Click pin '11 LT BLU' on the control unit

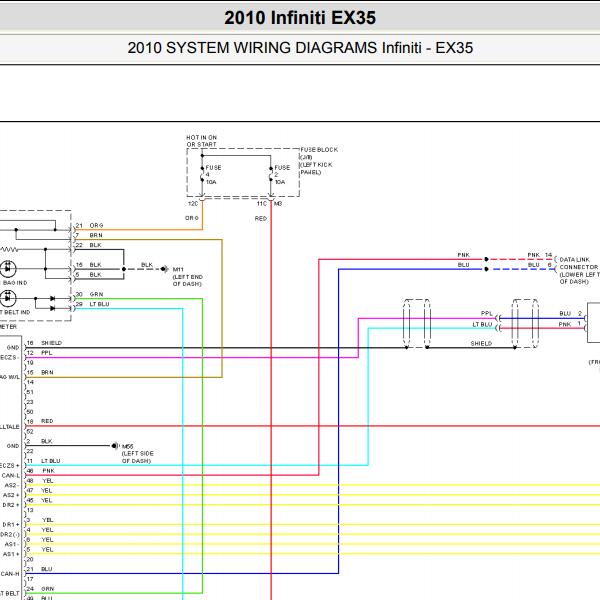tap(43, 461)
